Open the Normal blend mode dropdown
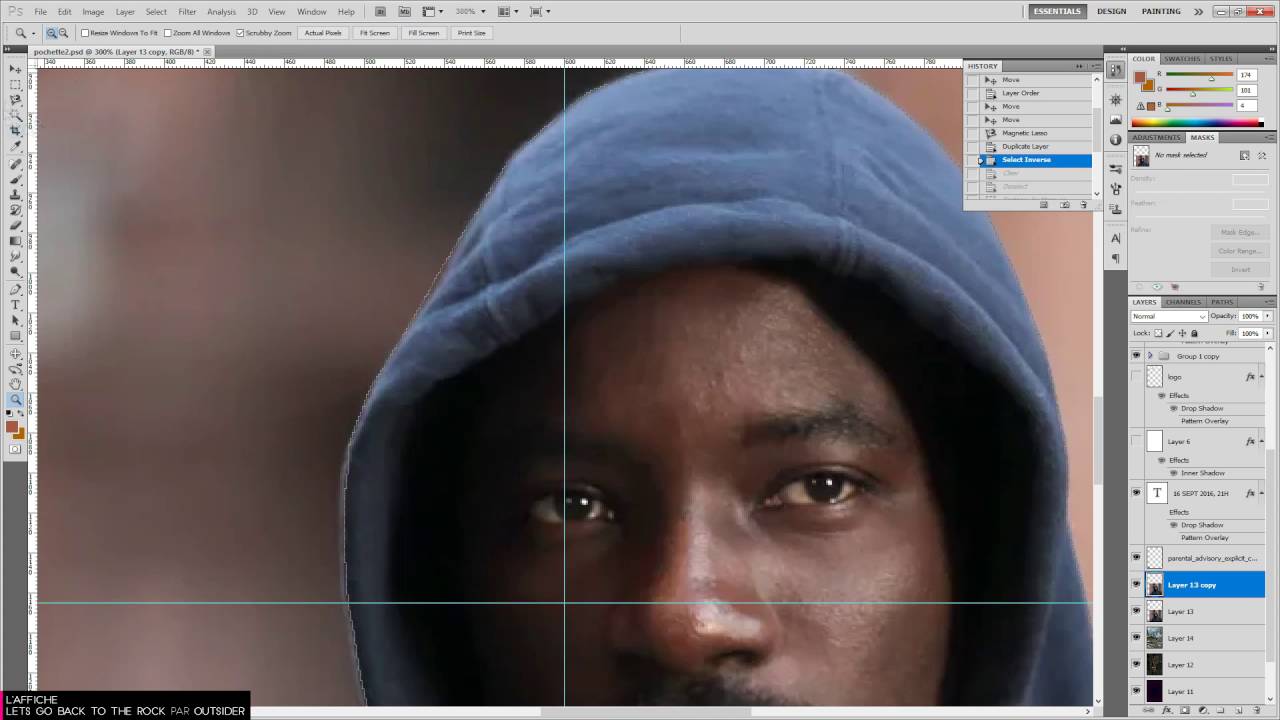 point(1169,316)
